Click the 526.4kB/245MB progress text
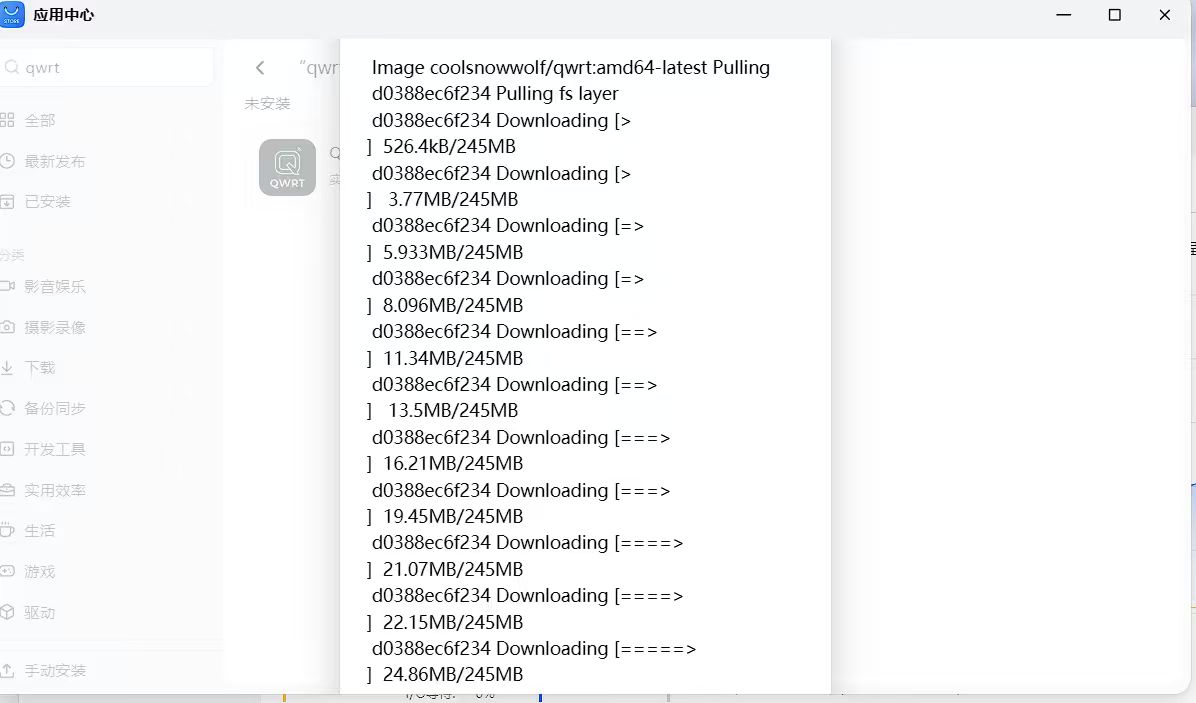The height and width of the screenshot is (703, 1196). [449, 146]
